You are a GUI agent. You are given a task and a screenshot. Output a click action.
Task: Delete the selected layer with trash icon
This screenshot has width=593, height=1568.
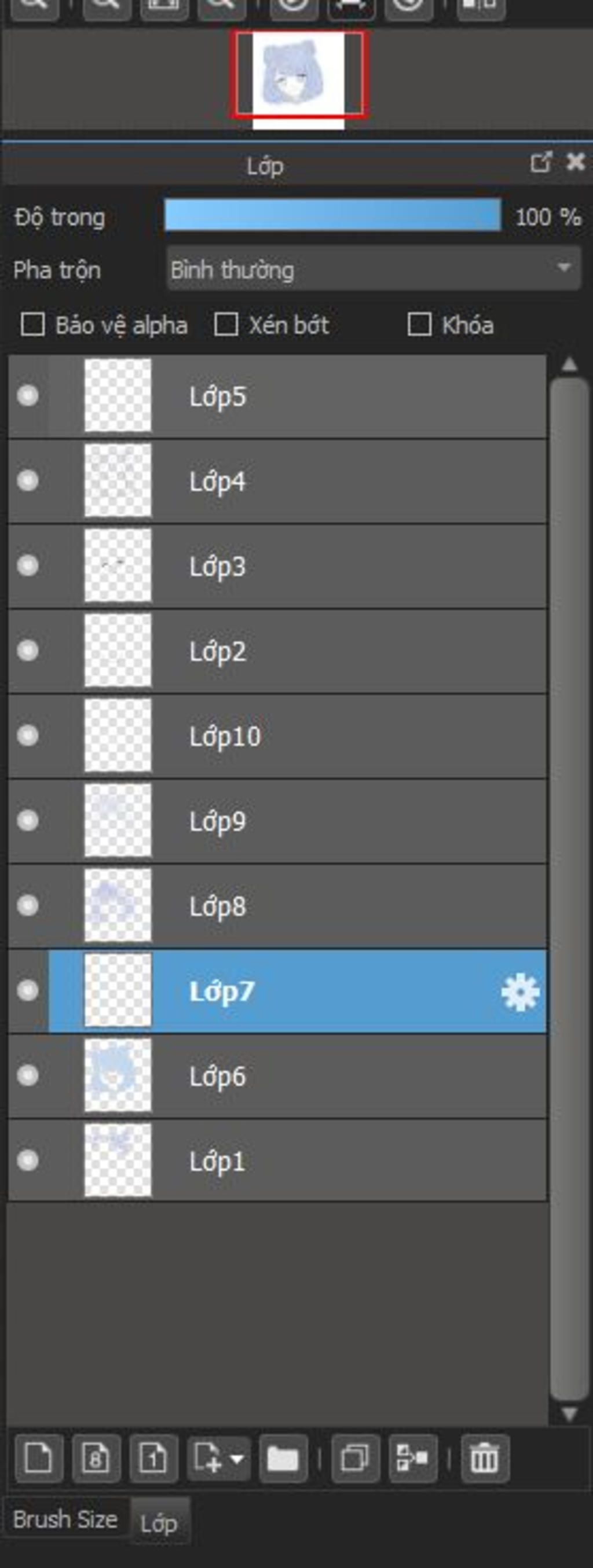(x=485, y=1458)
